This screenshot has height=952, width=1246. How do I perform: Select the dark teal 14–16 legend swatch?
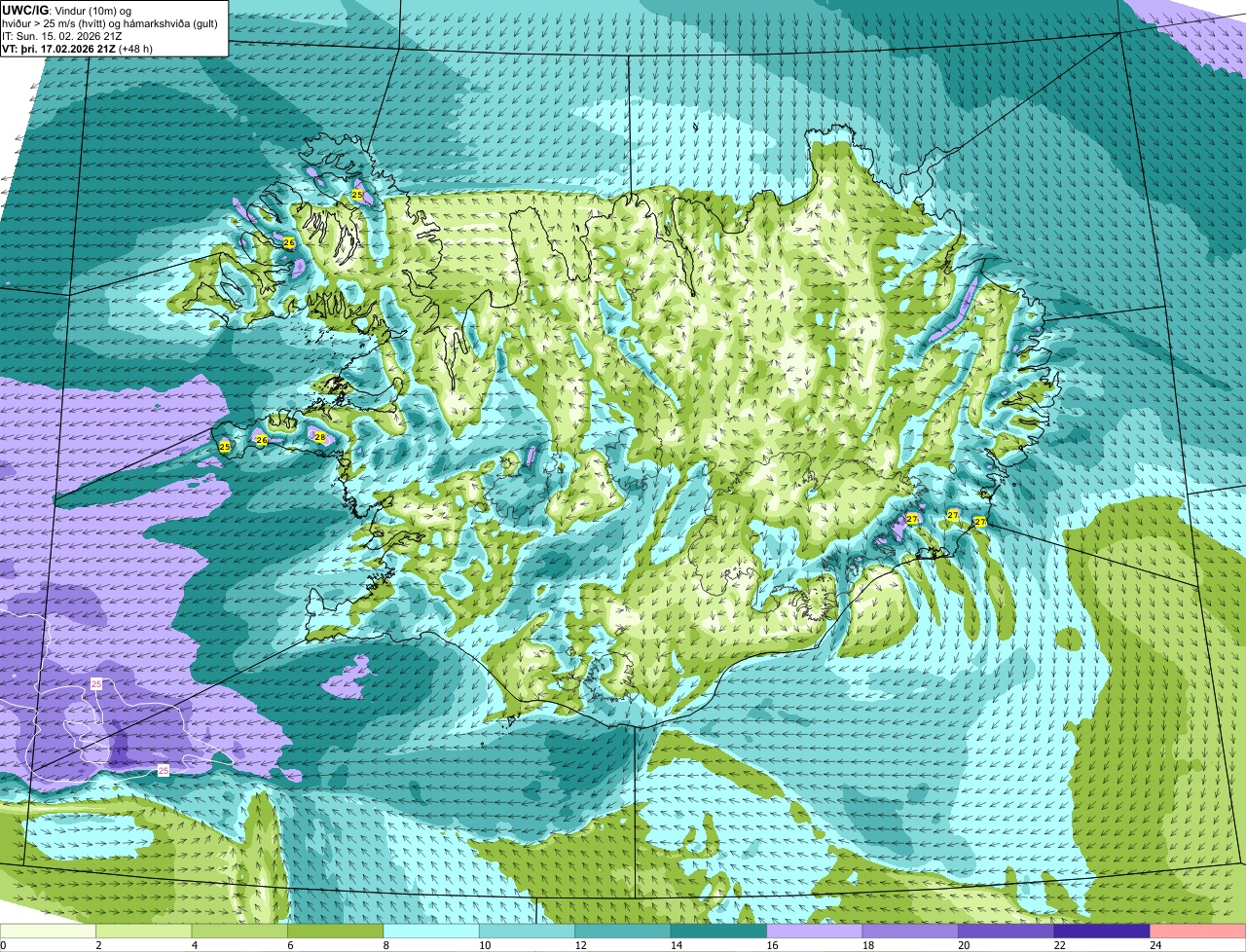pos(718,931)
